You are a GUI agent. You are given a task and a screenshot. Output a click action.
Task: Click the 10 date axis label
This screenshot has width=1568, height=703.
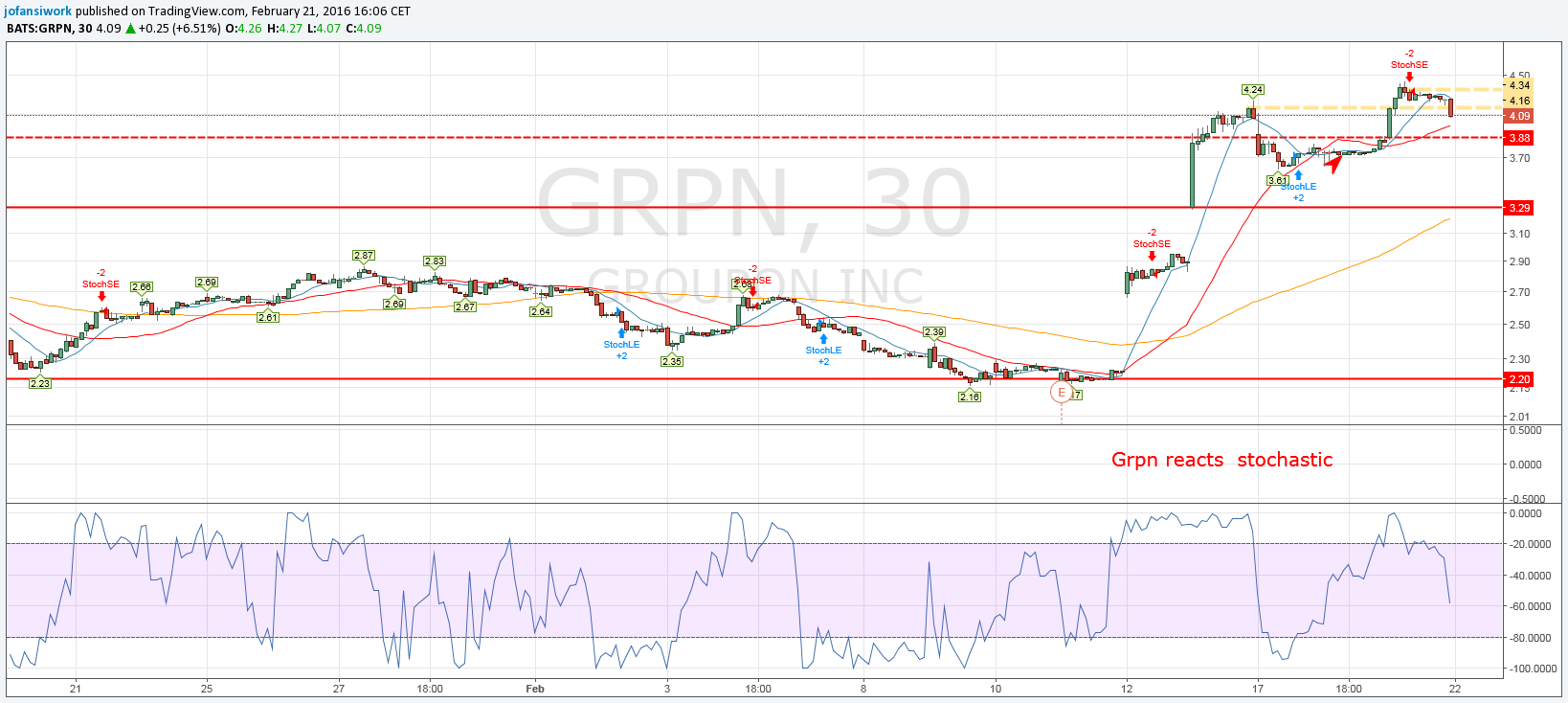click(x=996, y=689)
